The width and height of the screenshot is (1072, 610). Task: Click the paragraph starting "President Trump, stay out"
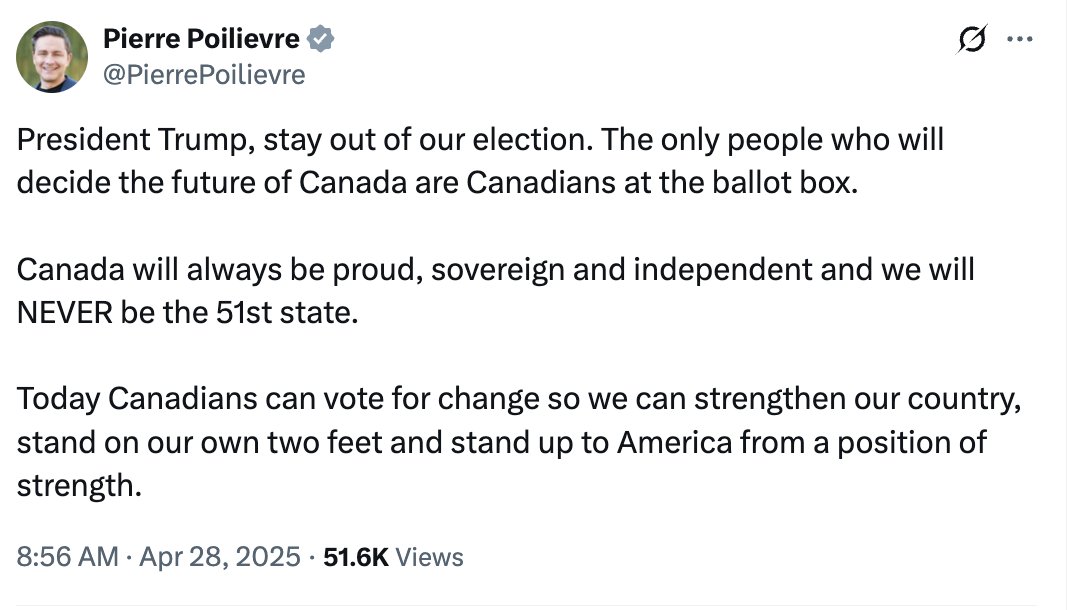(x=480, y=161)
